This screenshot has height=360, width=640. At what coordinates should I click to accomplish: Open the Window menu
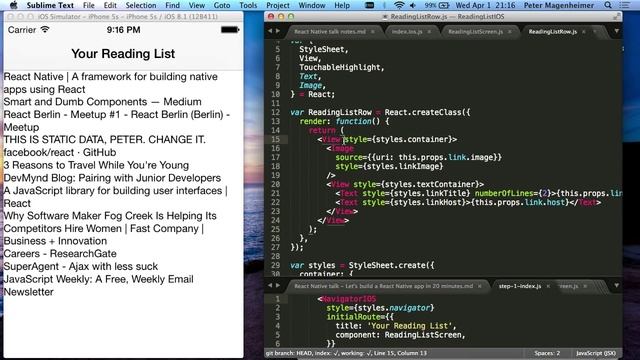(x=312, y=5)
